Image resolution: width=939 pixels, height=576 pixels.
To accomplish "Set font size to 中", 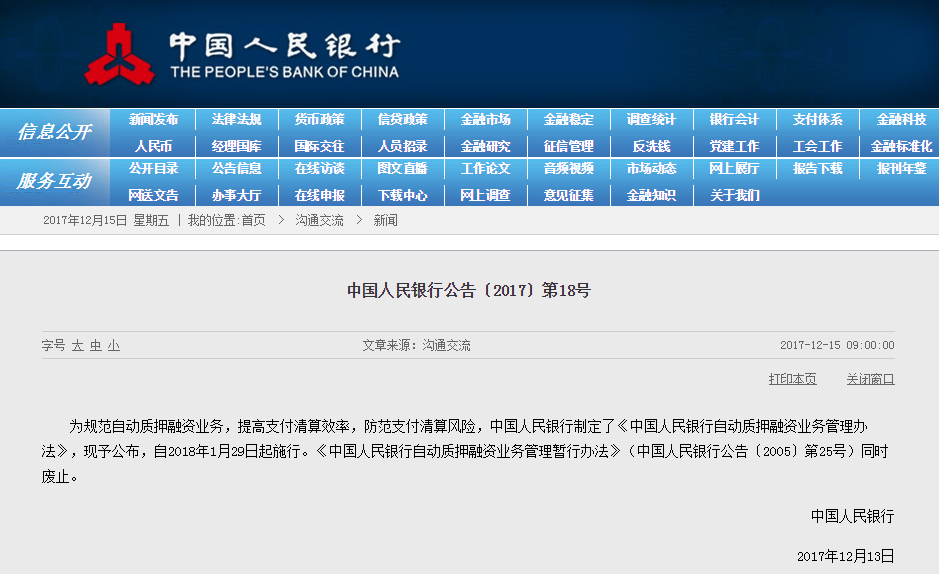I will pyautogui.click(x=95, y=345).
